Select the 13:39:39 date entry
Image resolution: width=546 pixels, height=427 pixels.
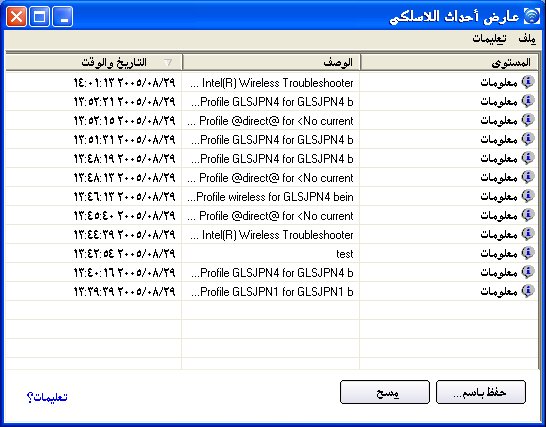click(x=124, y=292)
